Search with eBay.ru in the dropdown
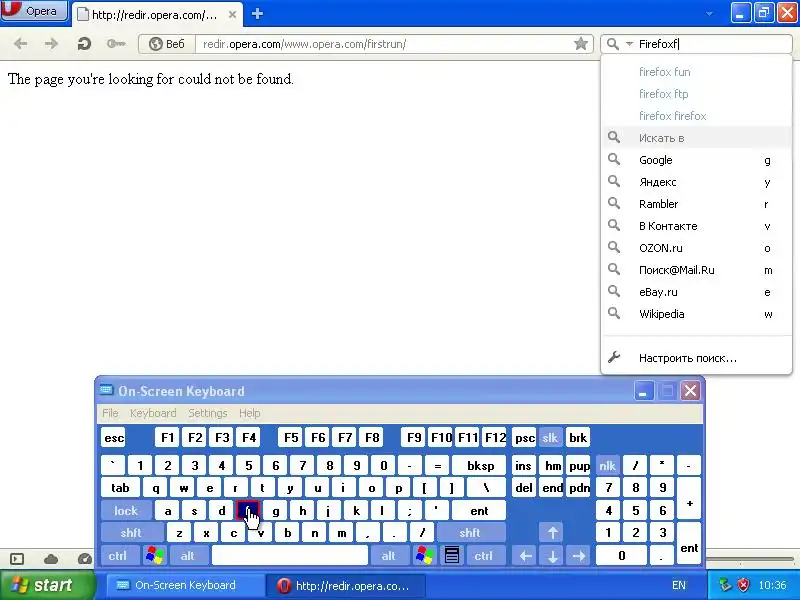 tap(697, 292)
